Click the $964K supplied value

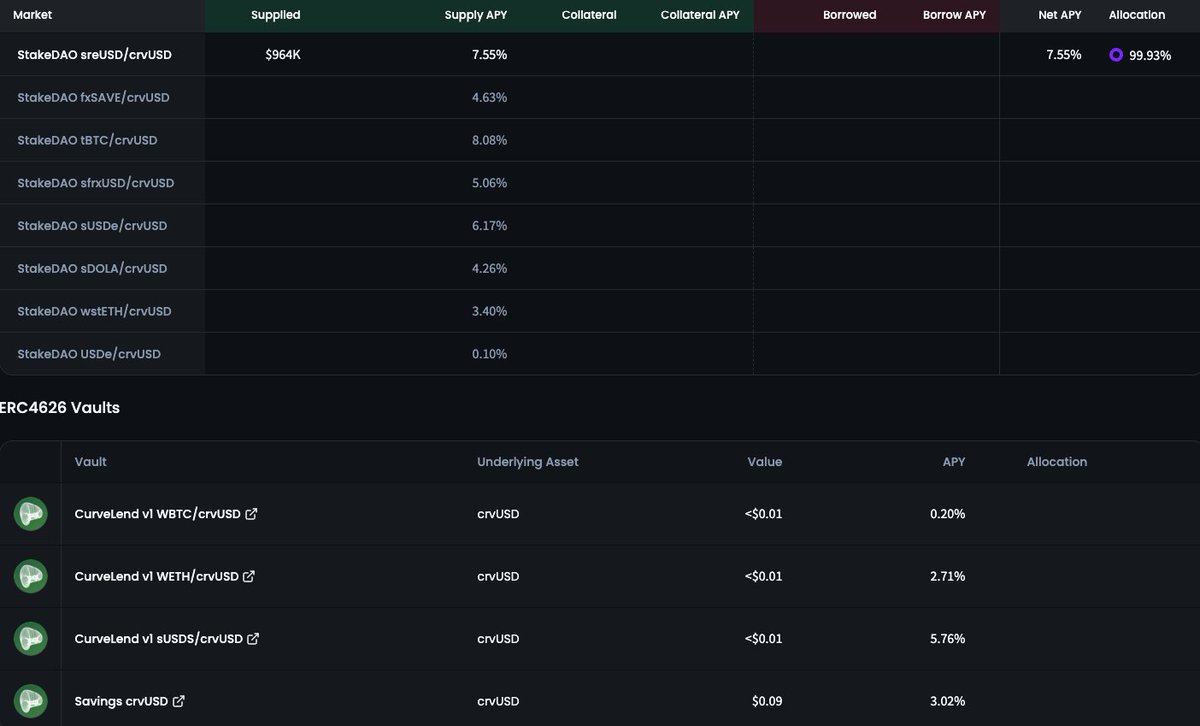tap(283, 55)
